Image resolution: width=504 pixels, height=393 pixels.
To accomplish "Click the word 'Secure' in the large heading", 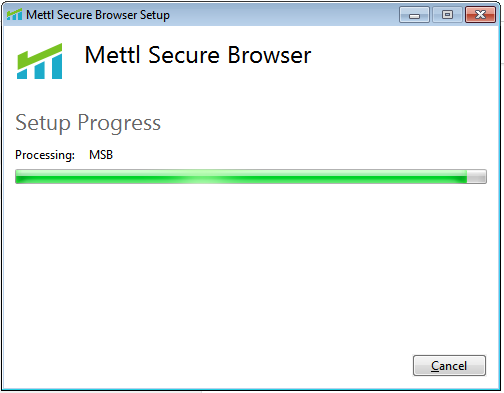I will (184, 55).
